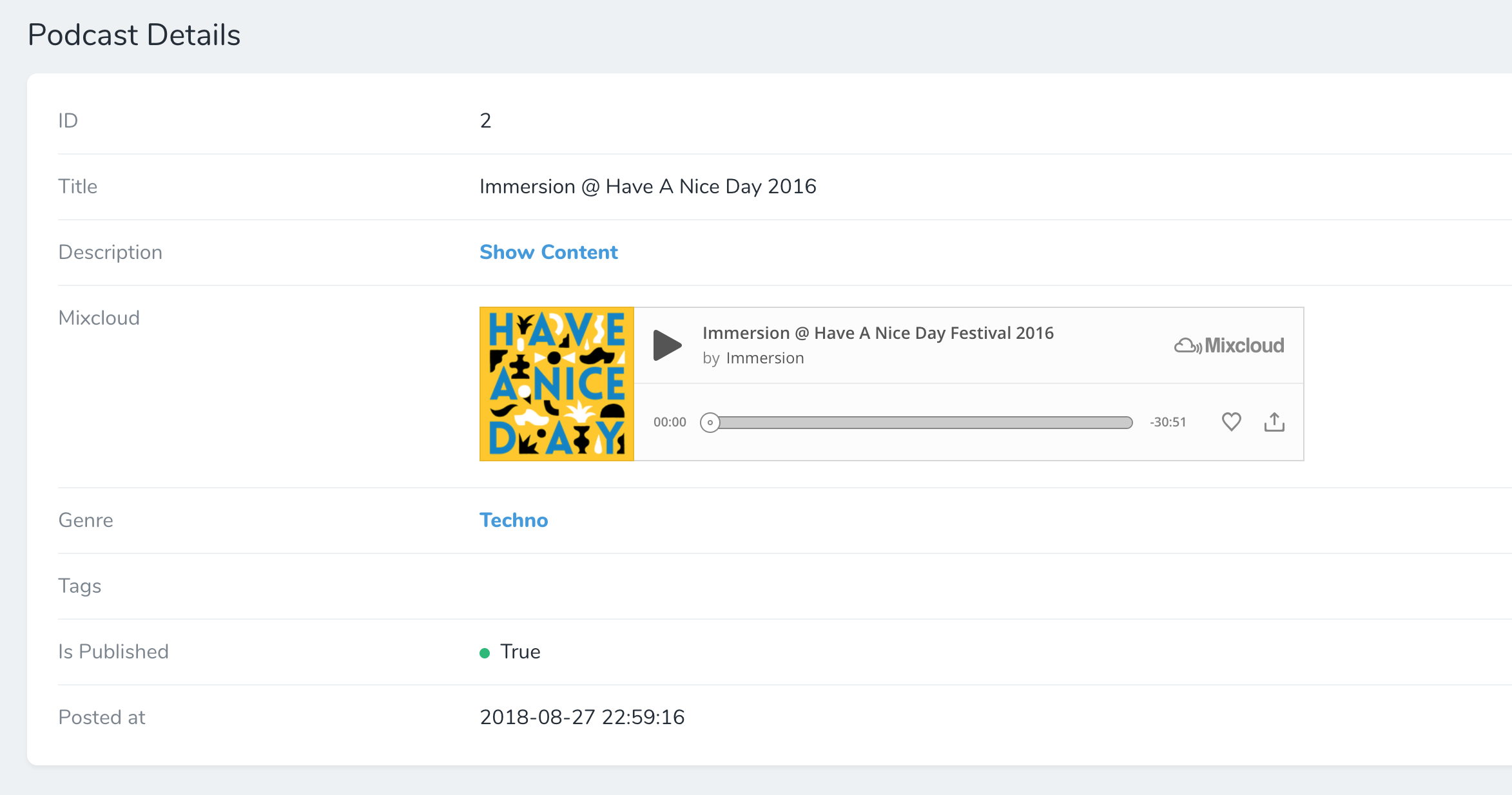Click the Posted at date value
The image size is (1512, 795).
[x=582, y=717]
